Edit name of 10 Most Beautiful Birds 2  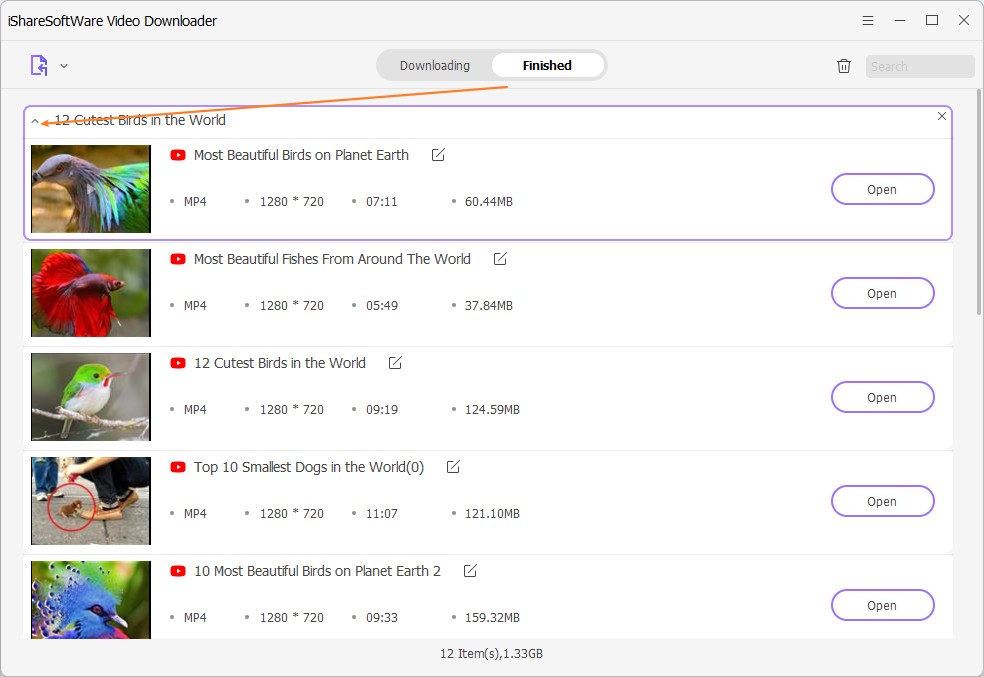point(470,572)
